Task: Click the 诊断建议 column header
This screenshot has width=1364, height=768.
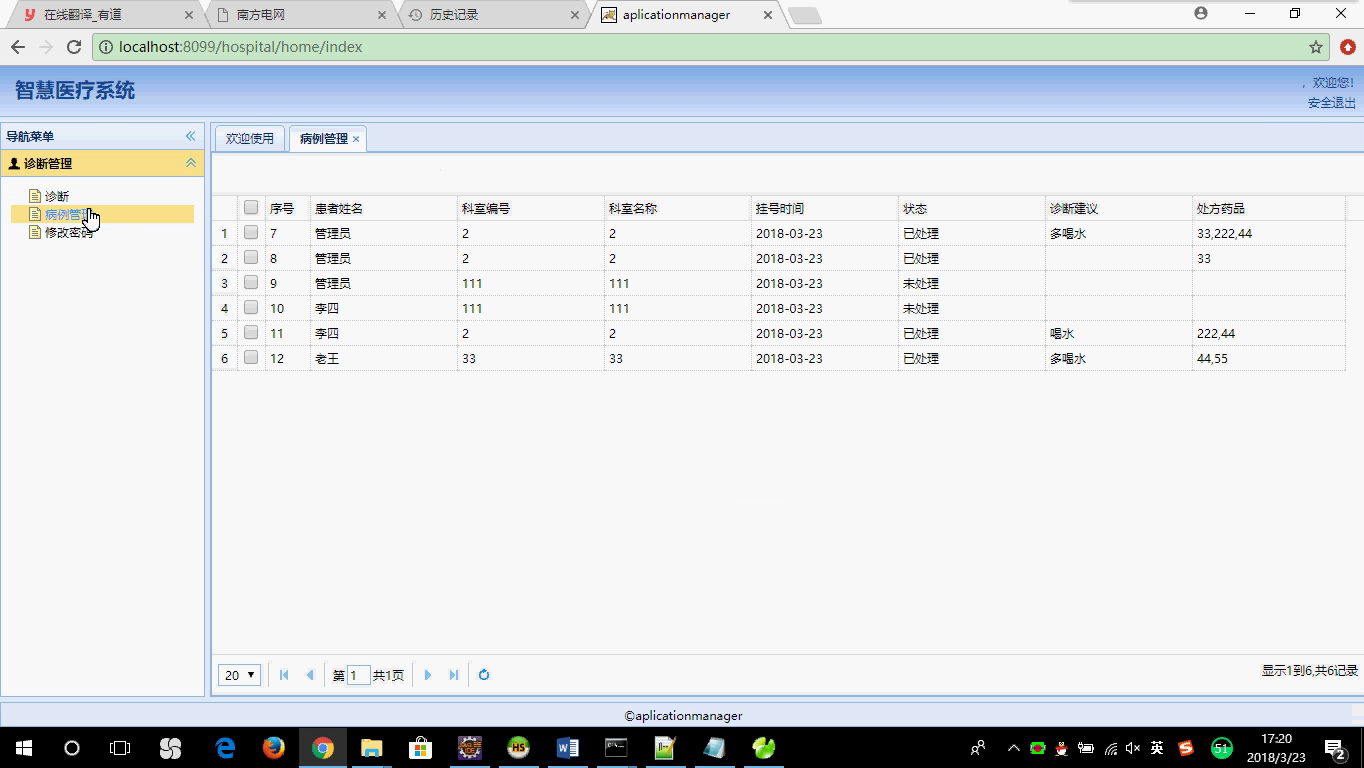Action: (x=1119, y=208)
